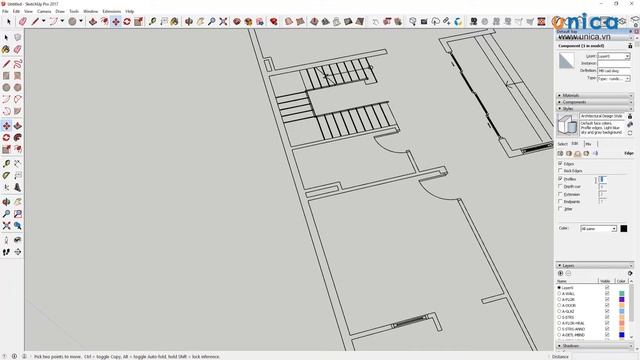Select the 3D Text tool
Screen dimensions: 640x360
pyautogui.click(x=18, y=187)
